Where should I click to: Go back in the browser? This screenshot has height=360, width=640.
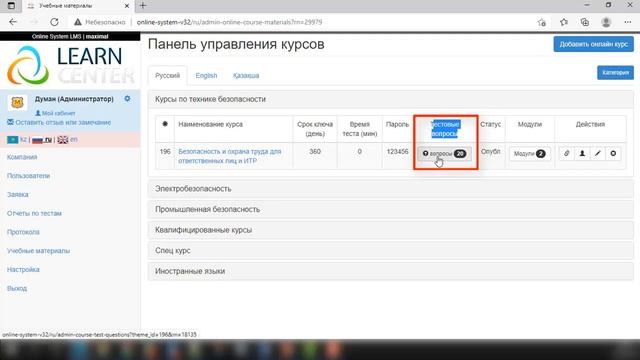(13, 22)
